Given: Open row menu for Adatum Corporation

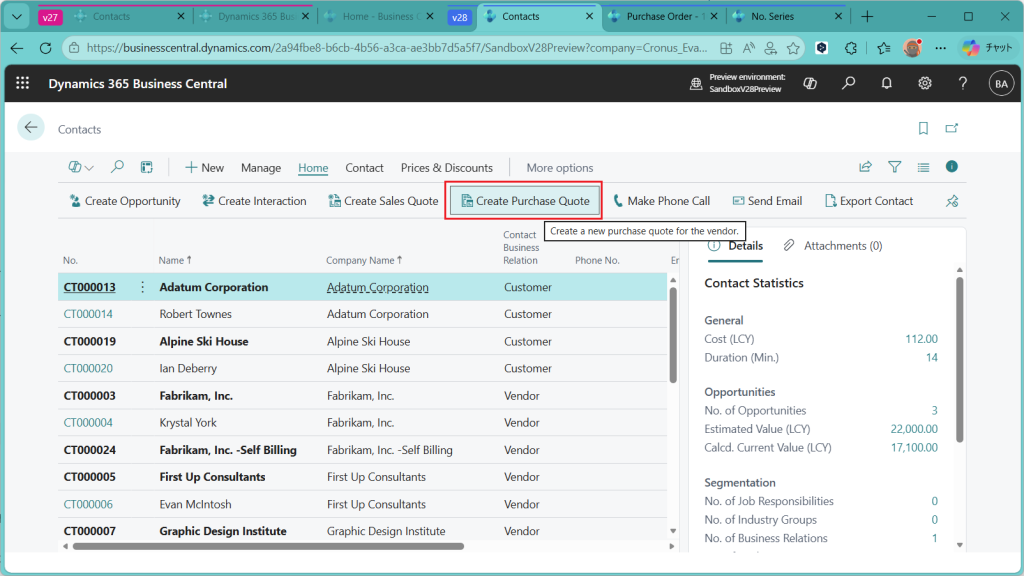Looking at the screenshot, I should [x=142, y=287].
